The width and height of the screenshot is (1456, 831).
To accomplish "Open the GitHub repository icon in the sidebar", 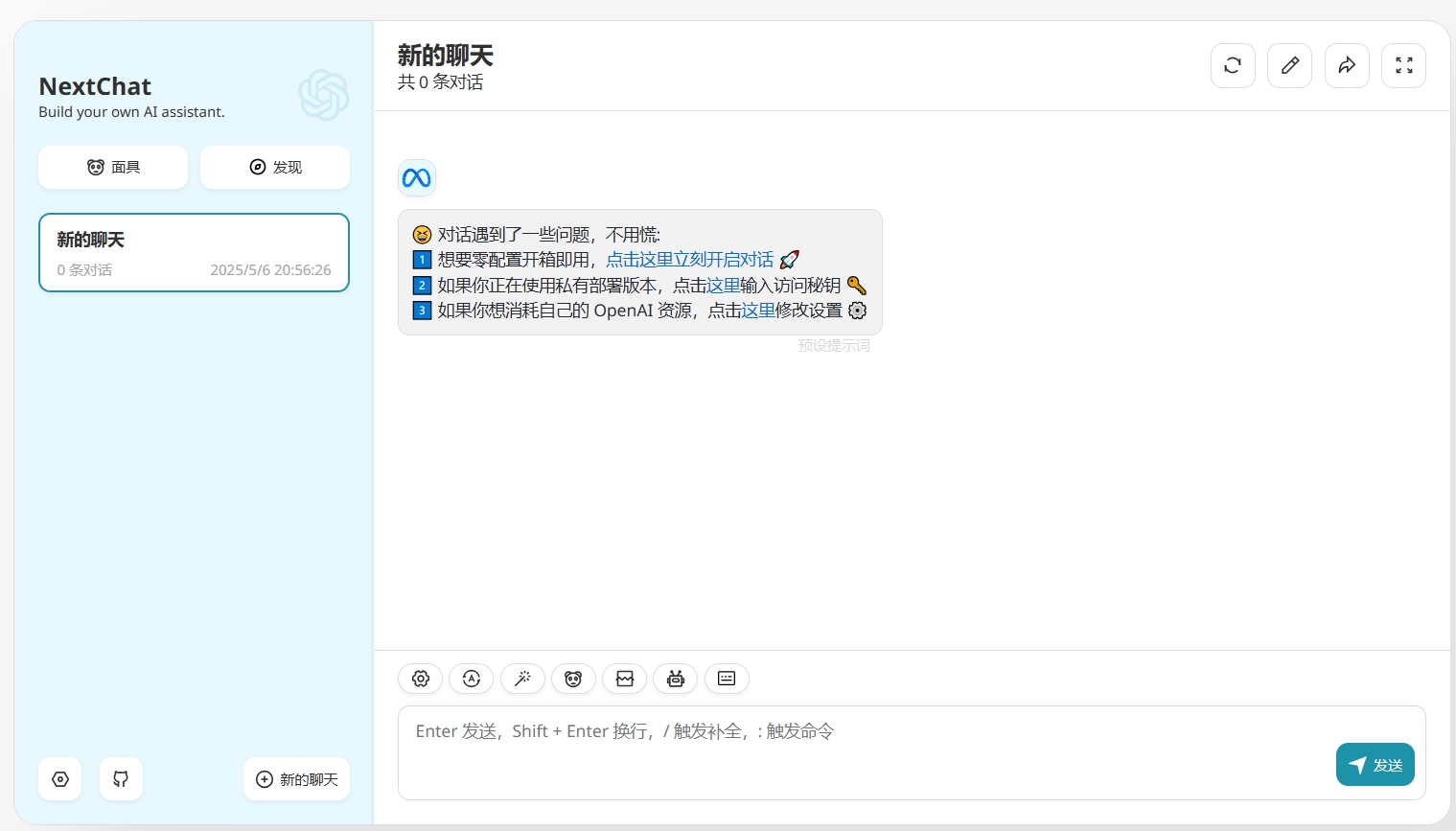I will pos(121,779).
